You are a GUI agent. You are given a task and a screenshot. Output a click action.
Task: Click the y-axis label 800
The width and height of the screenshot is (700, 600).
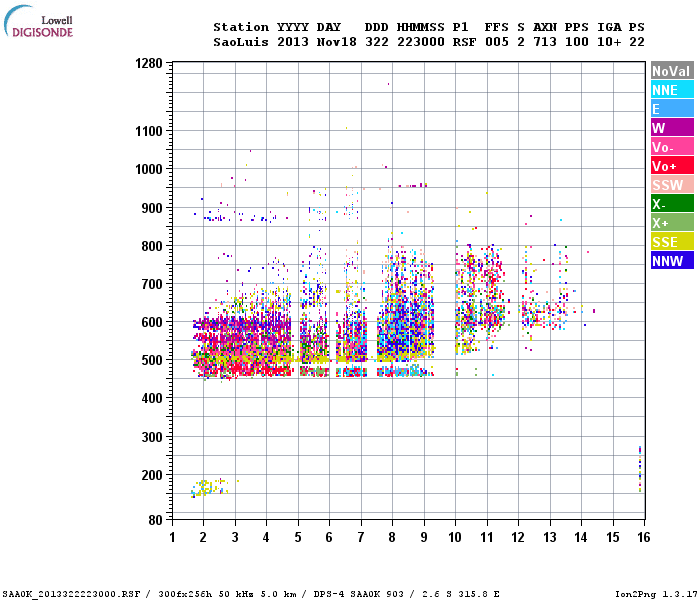(152, 246)
